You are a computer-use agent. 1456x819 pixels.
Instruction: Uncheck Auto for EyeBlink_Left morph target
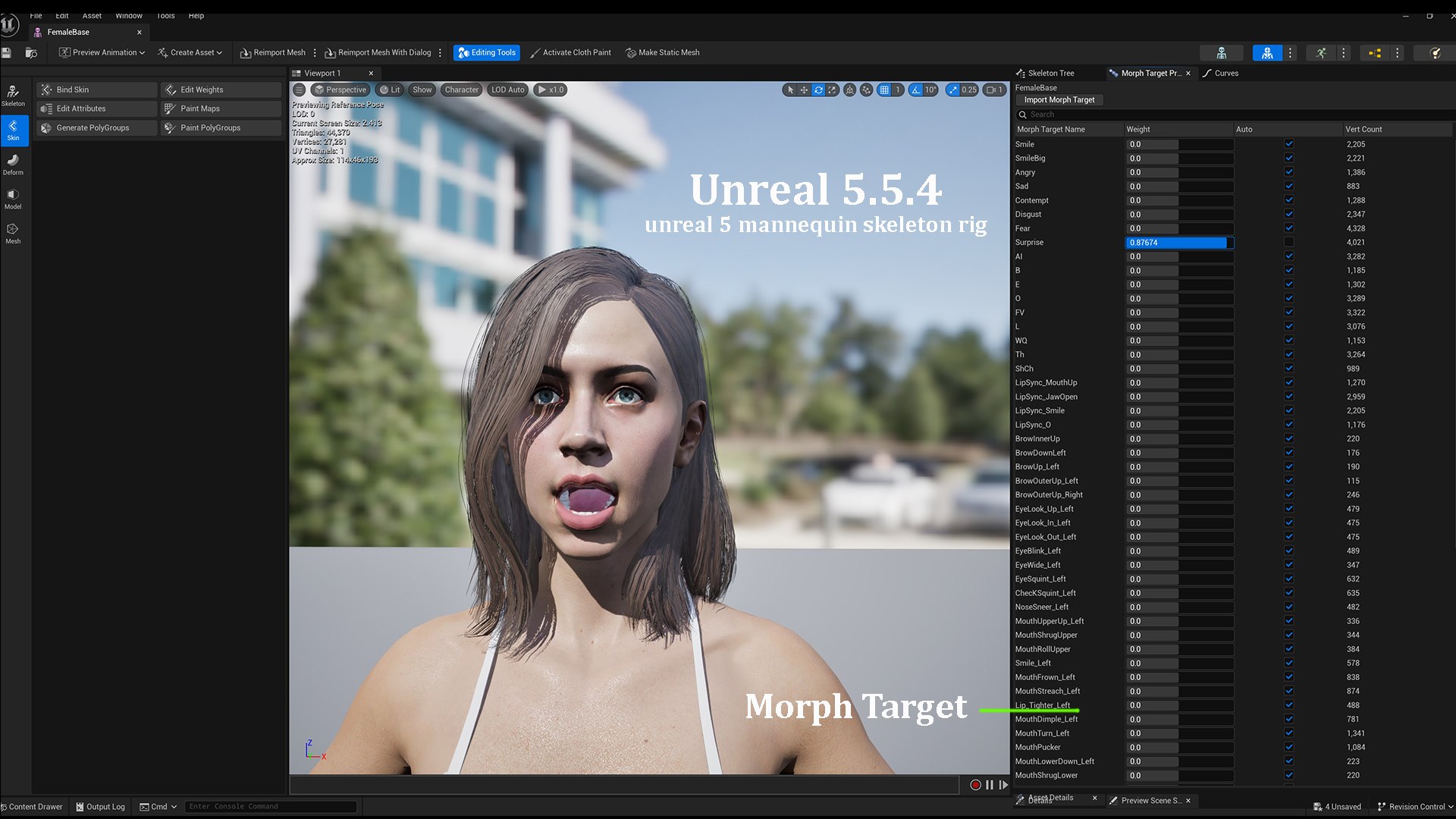pyautogui.click(x=1288, y=551)
